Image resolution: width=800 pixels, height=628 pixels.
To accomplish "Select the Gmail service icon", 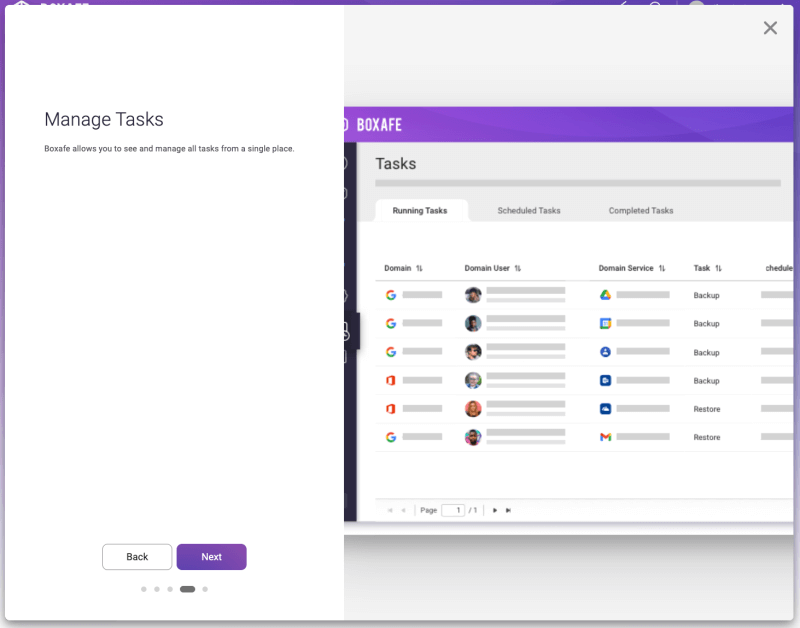I will point(605,437).
